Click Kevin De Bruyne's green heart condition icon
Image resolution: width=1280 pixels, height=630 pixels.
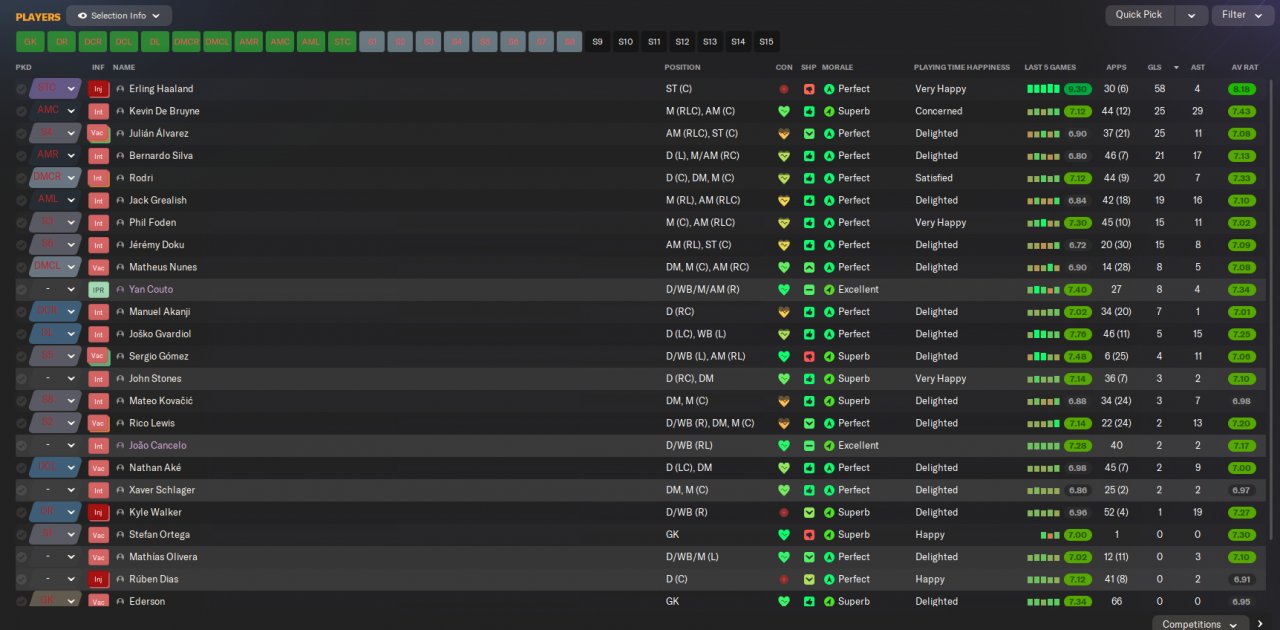tap(784, 111)
